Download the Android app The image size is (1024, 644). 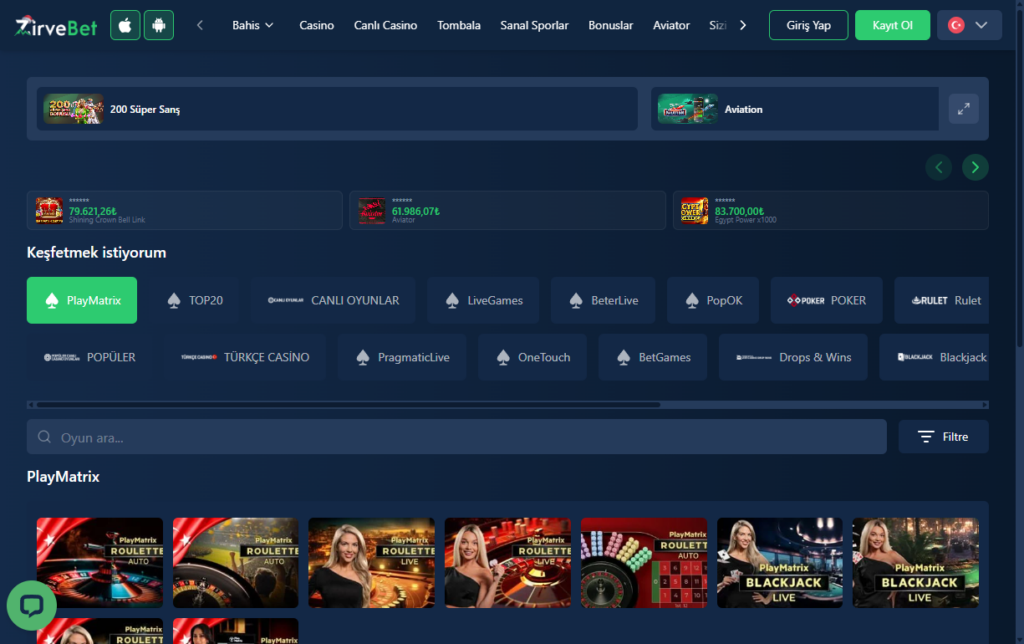click(159, 25)
